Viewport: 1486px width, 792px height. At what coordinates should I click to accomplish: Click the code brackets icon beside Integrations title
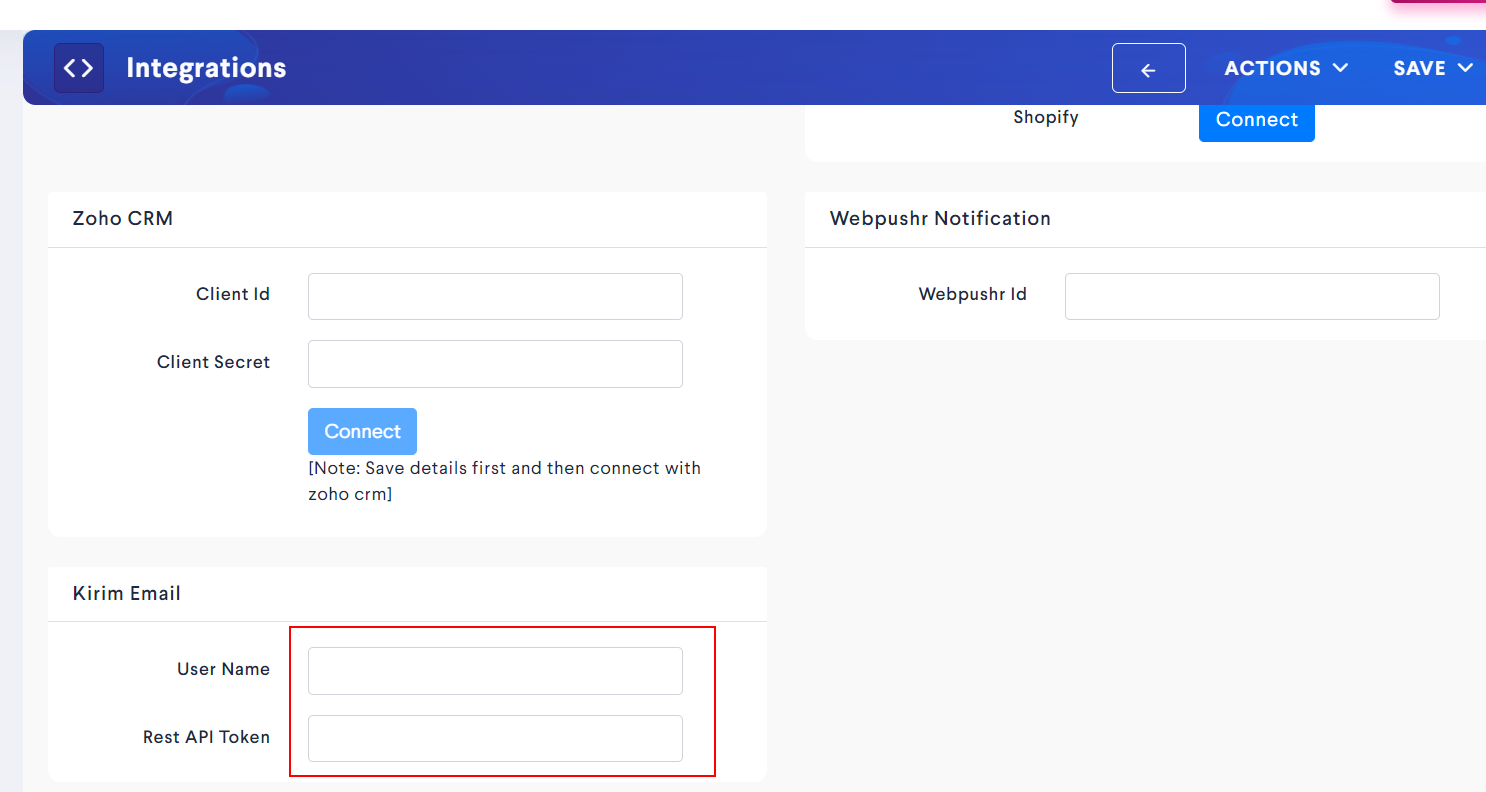click(x=78, y=67)
